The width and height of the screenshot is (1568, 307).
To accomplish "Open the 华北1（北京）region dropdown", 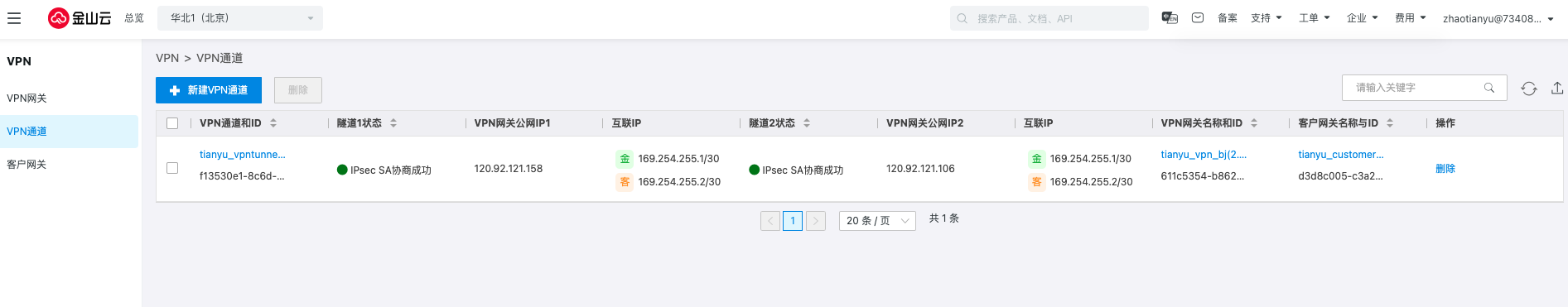I will (x=240, y=18).
